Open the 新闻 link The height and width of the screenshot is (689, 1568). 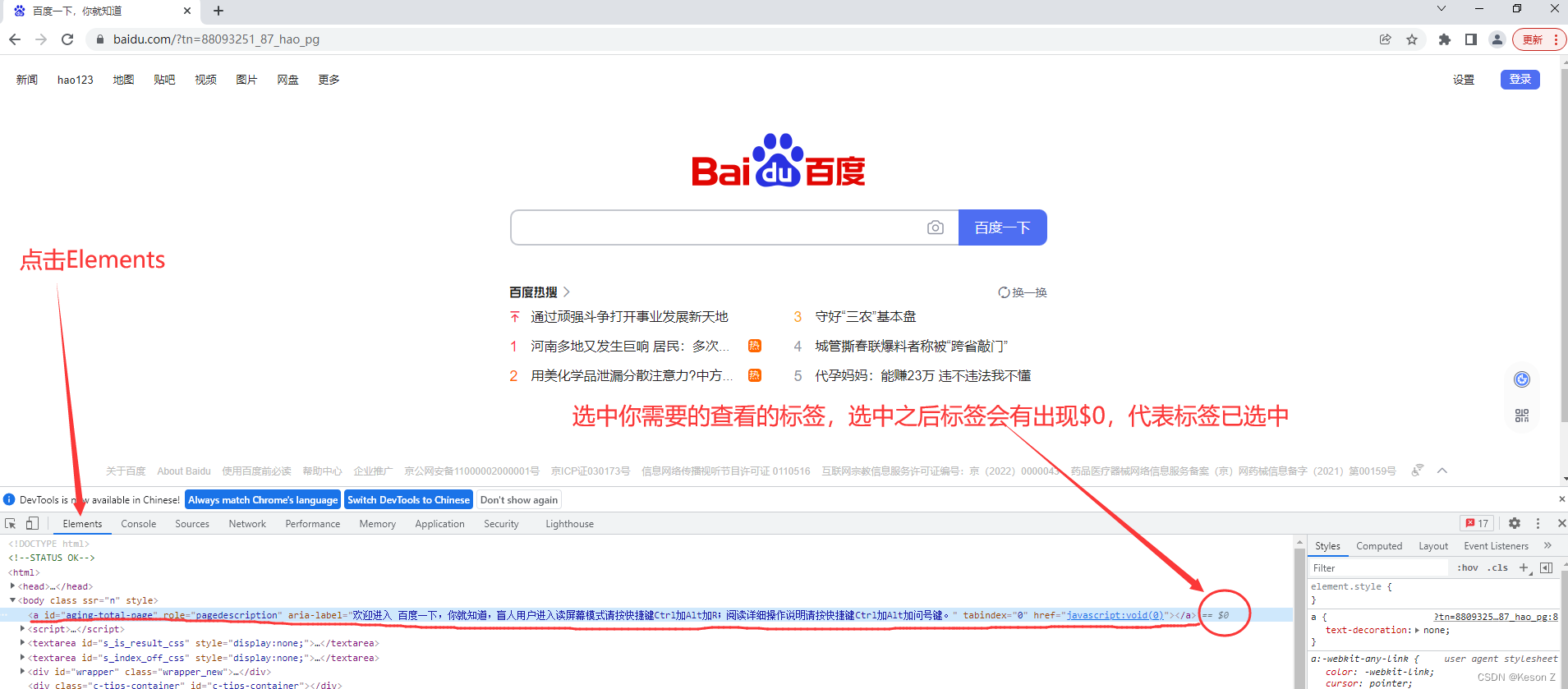coord(27,80)
